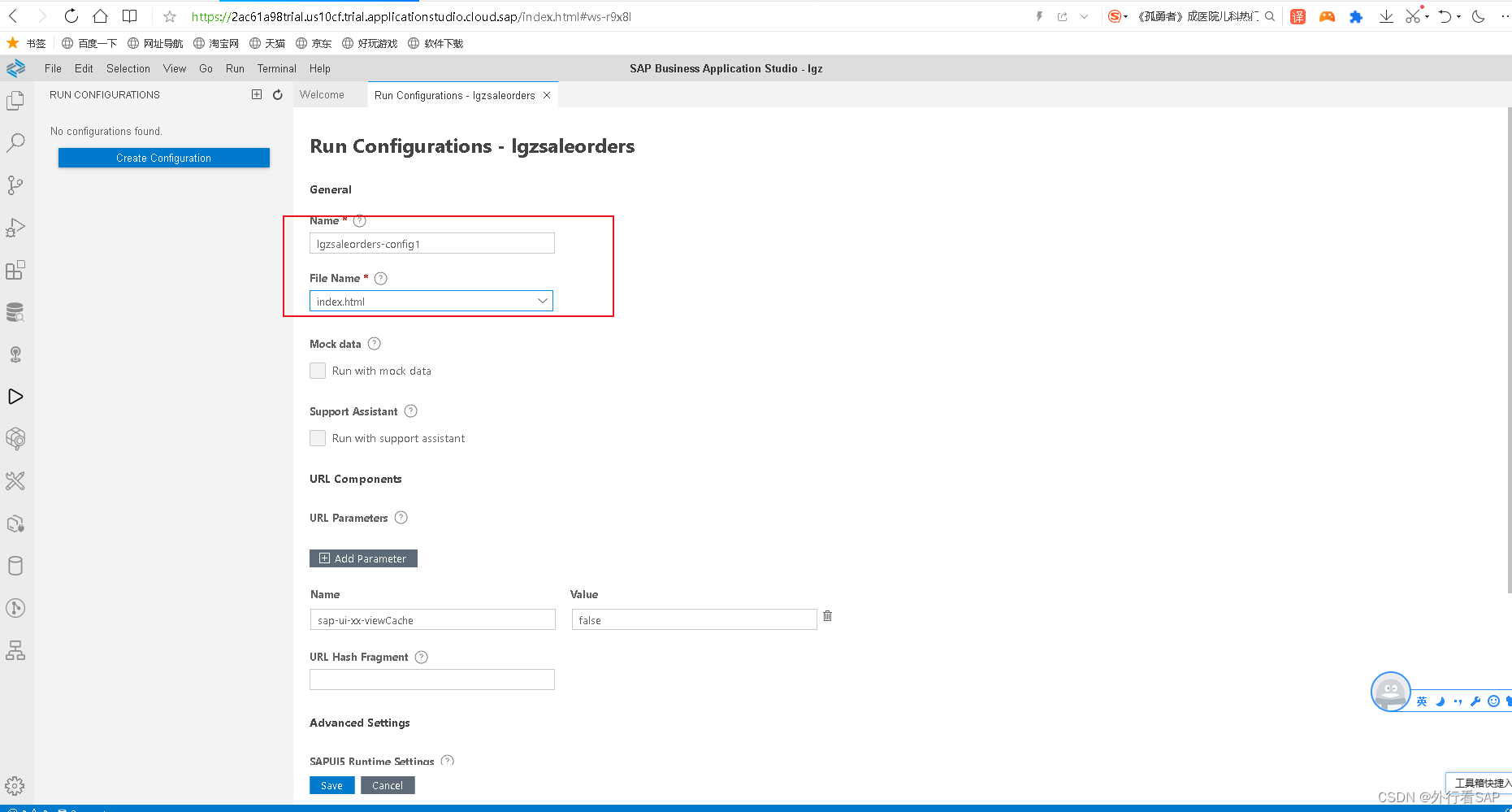This screenshot has height=812, width=1512.
Task: Click the help icon next to URL Parameters
Action: point(401,518)
